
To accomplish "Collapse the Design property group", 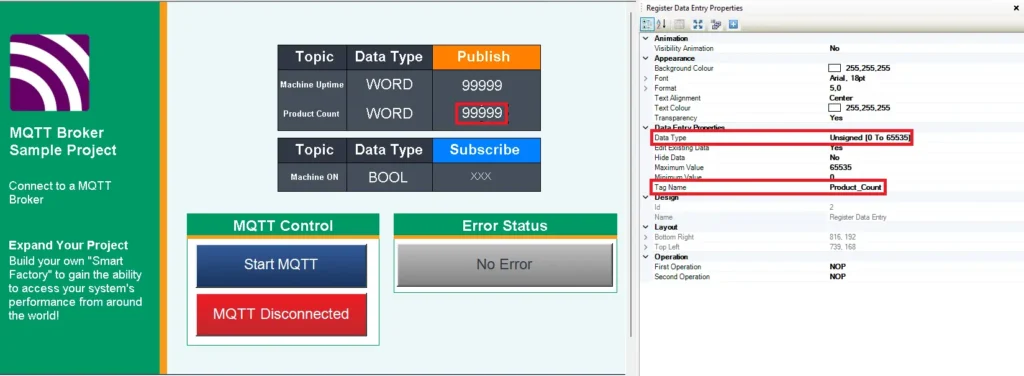I will pos(646,197).
